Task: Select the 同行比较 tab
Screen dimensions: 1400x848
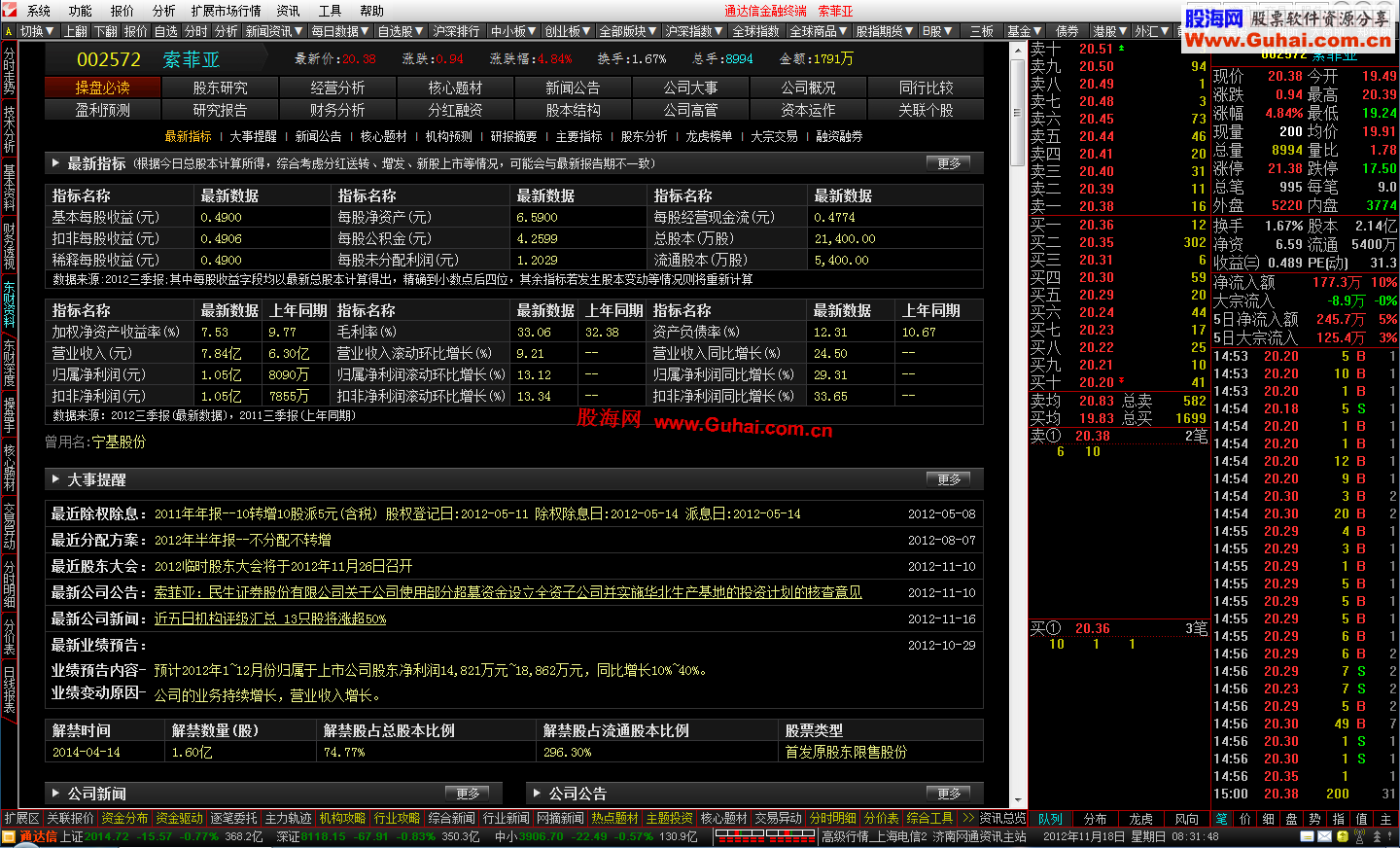Action: pos(927,88)
